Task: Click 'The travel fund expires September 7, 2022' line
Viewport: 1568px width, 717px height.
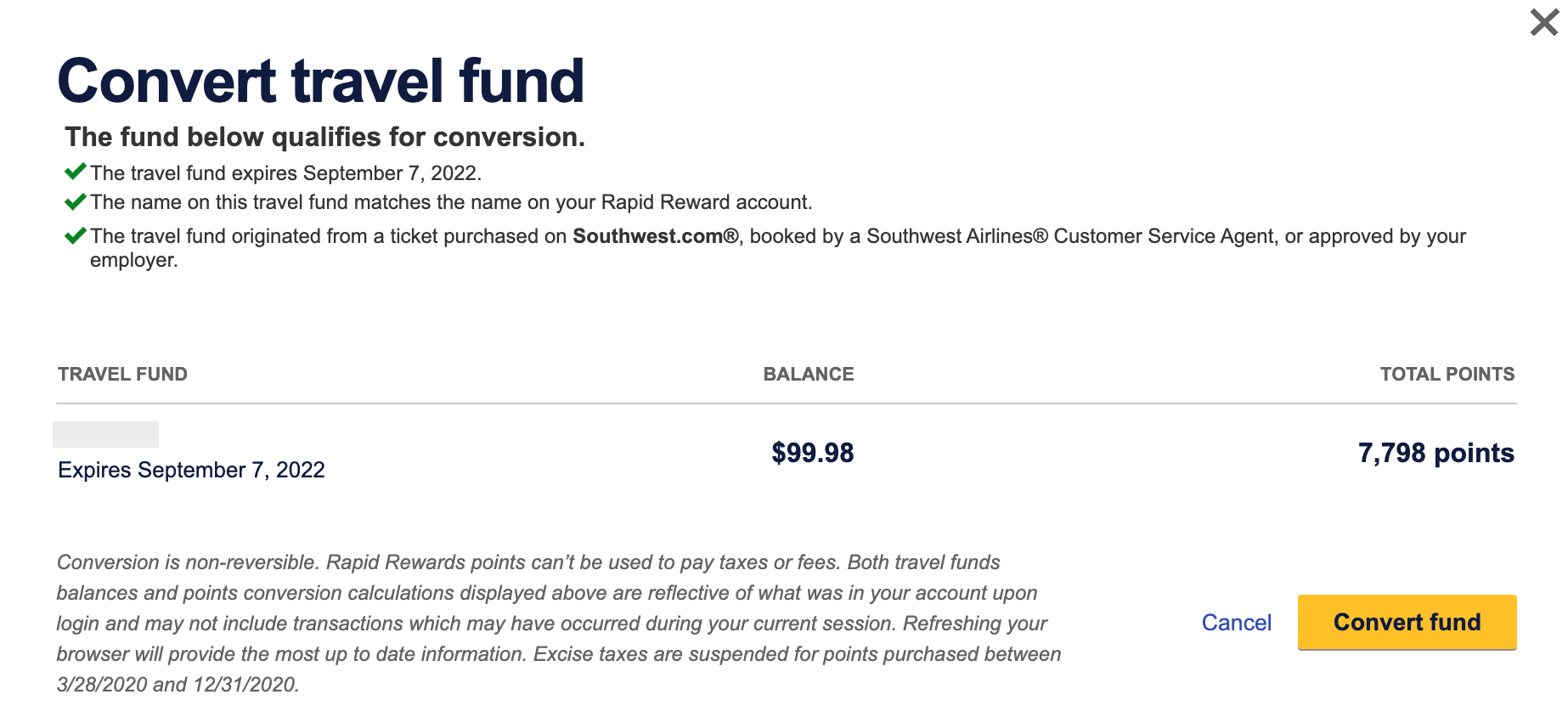Action: [285, 173]
